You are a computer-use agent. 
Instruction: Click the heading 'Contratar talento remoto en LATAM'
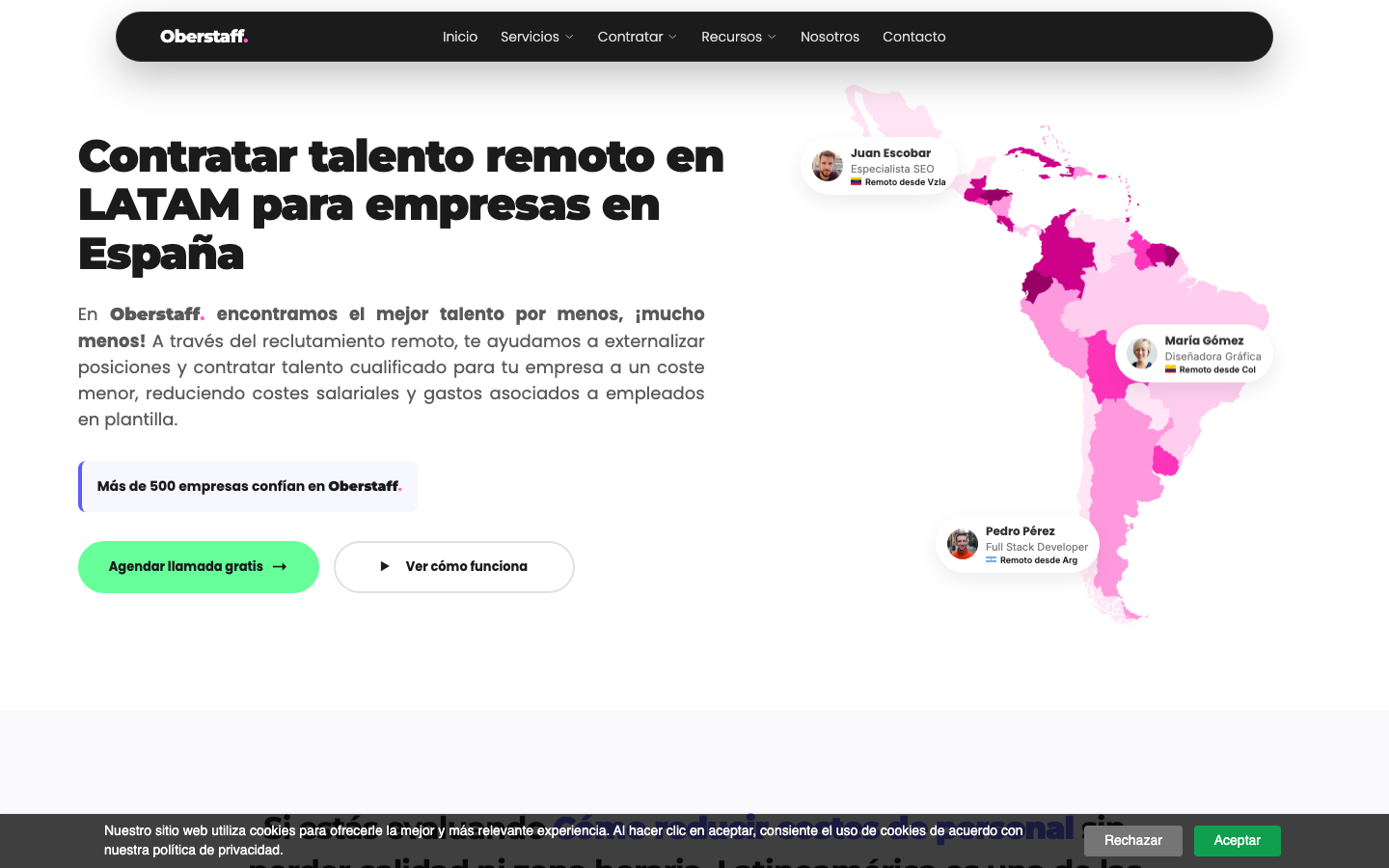(401, 204)
